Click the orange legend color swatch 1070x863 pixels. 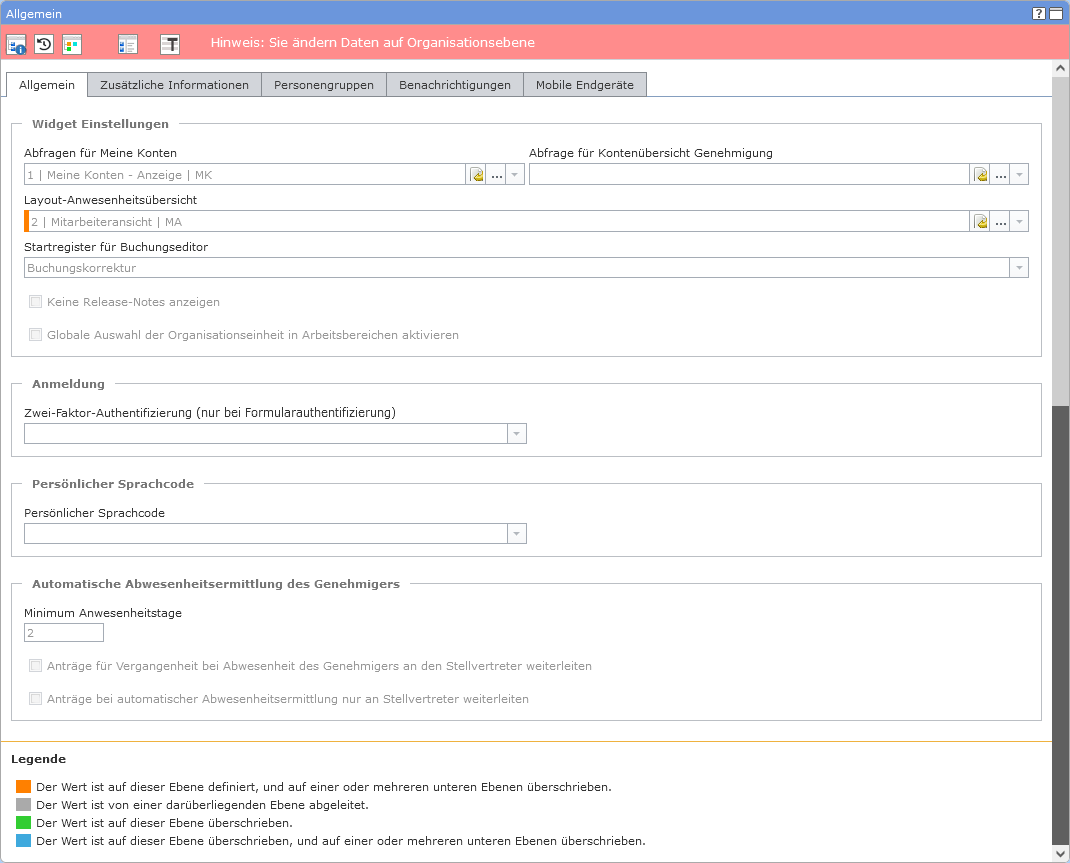point(24,787)
